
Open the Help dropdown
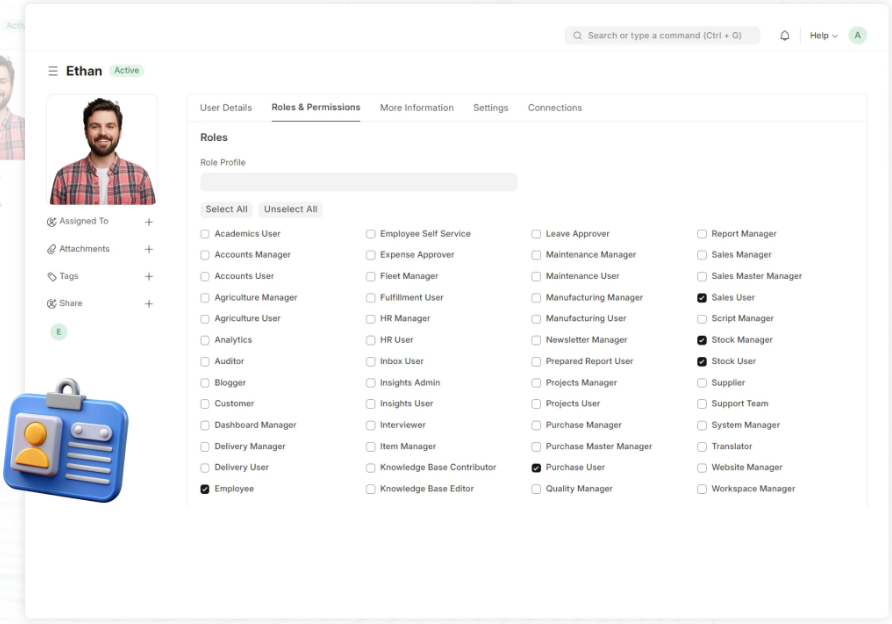(x=822, y=35)
